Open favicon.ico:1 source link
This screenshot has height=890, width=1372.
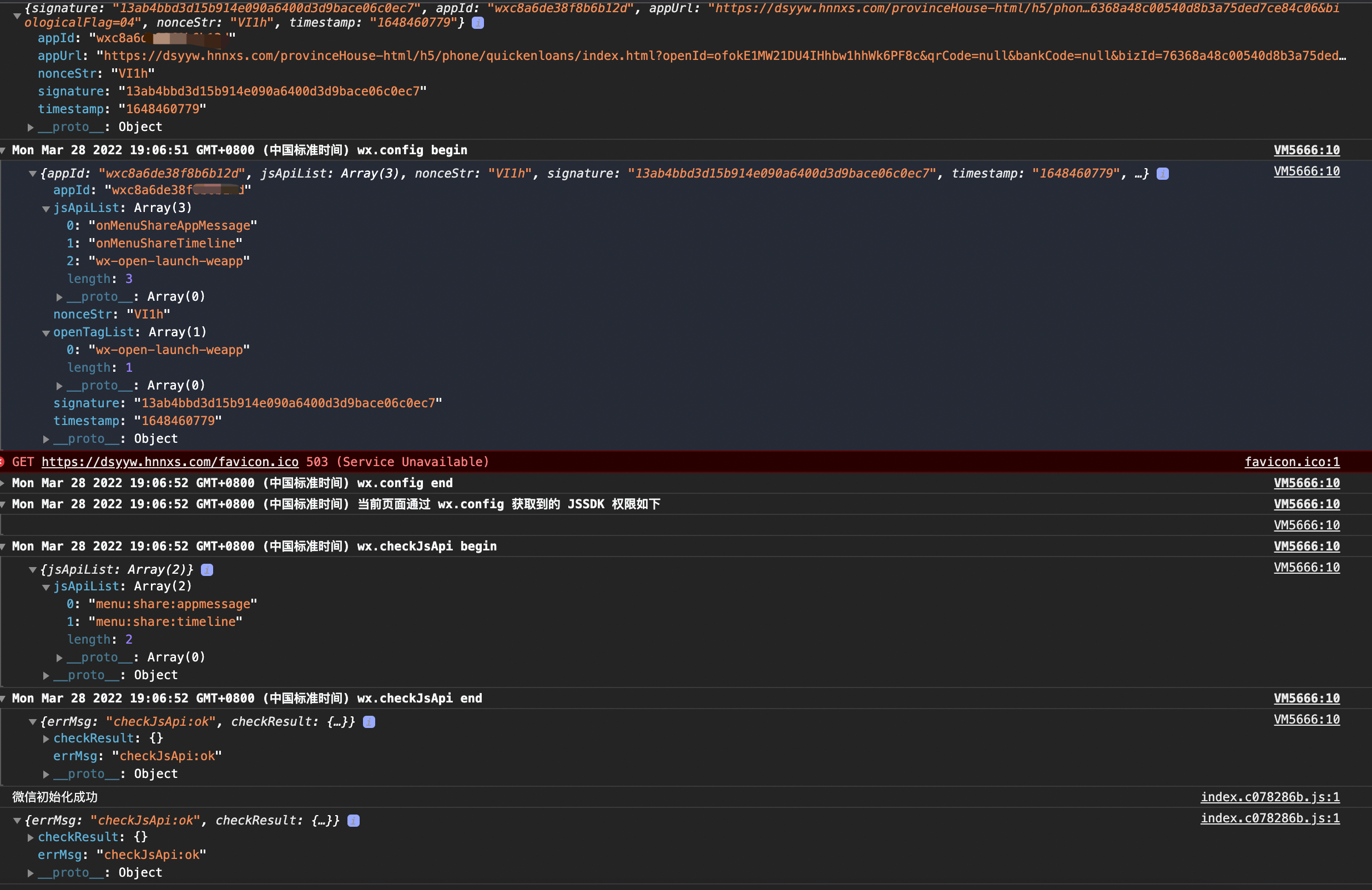point(1292,462)
